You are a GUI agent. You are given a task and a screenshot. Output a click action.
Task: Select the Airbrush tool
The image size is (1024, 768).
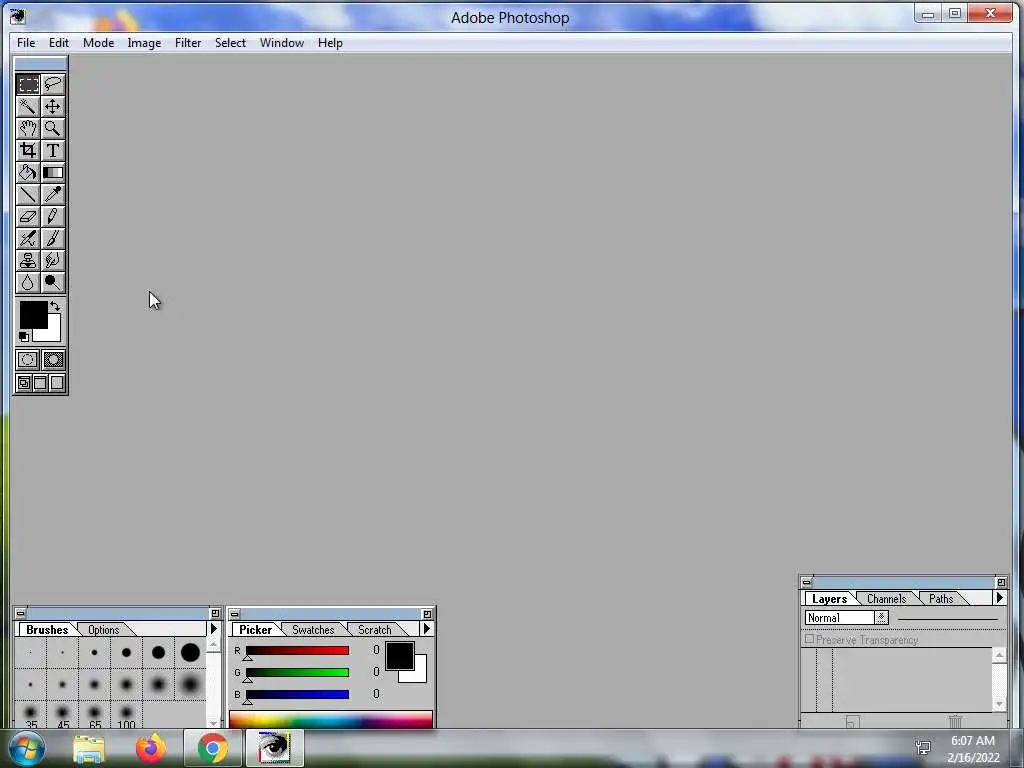pyautogui.click(x=28, y=238)
